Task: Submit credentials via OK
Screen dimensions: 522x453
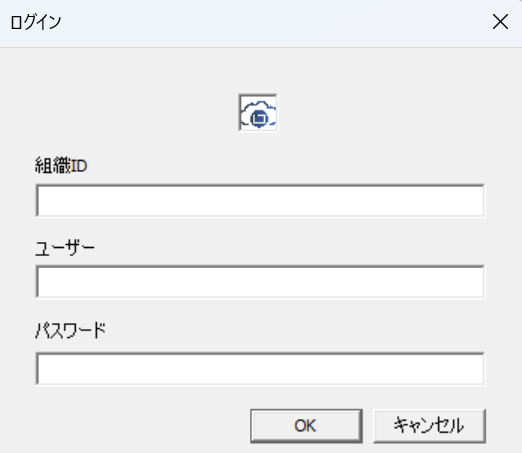Action: (x=306, y=426)
